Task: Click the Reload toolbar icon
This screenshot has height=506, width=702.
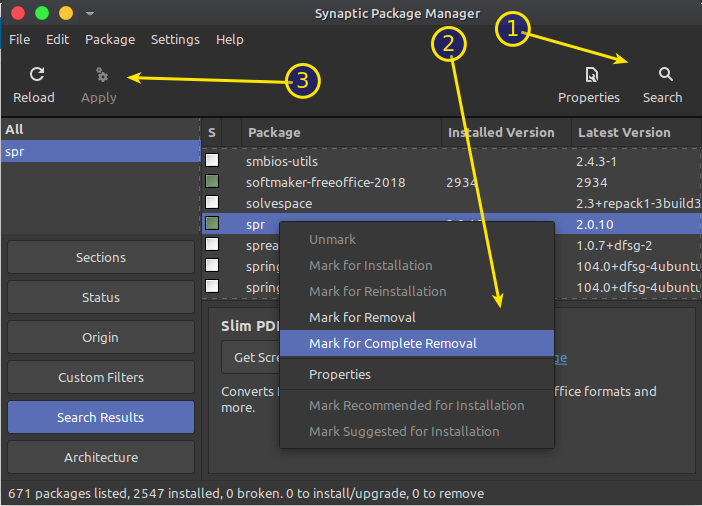Action: coord(37,74)
